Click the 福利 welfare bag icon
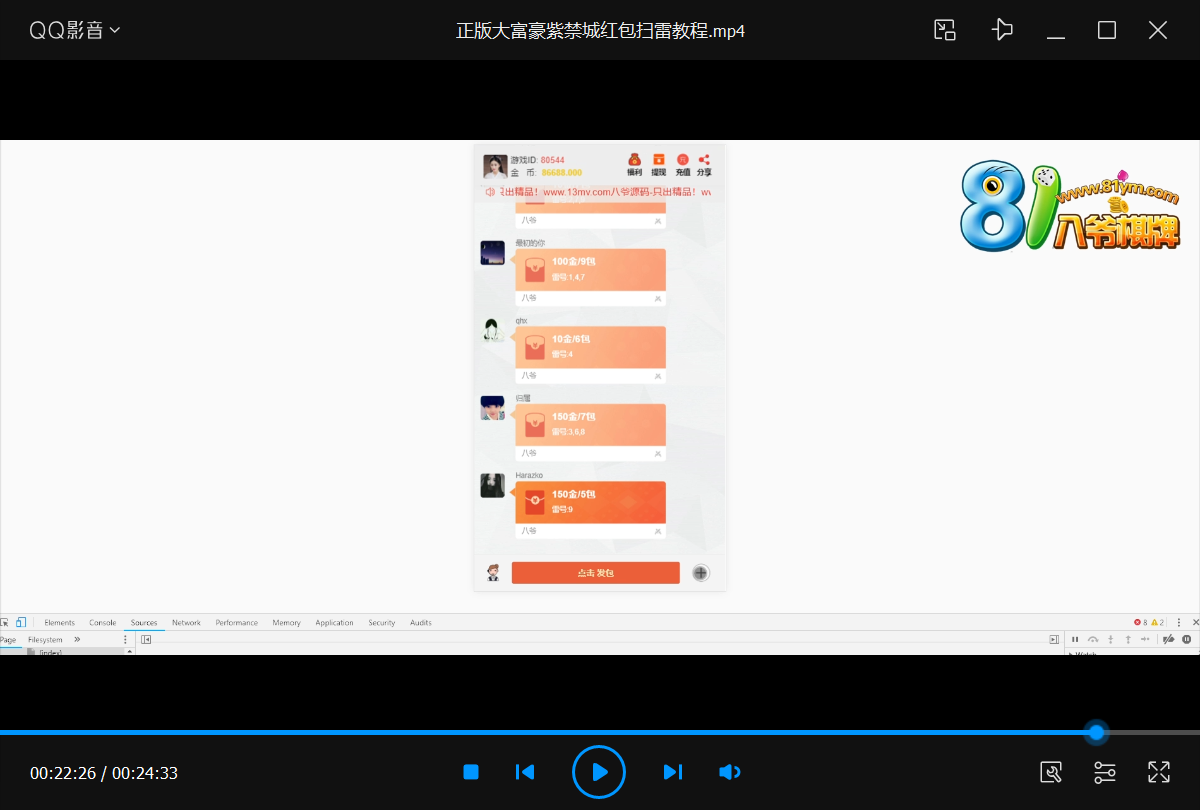This screenshot has height=810, width=1200. 634,164
